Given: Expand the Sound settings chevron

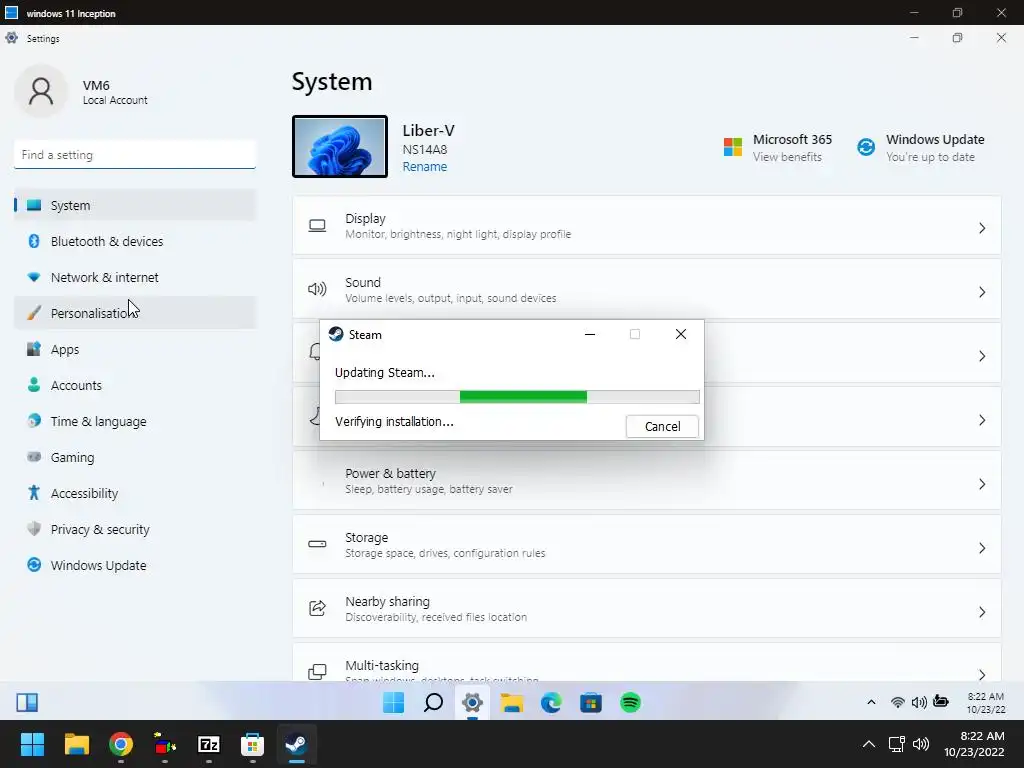Looking at the screenshot, I should (982, 292).
